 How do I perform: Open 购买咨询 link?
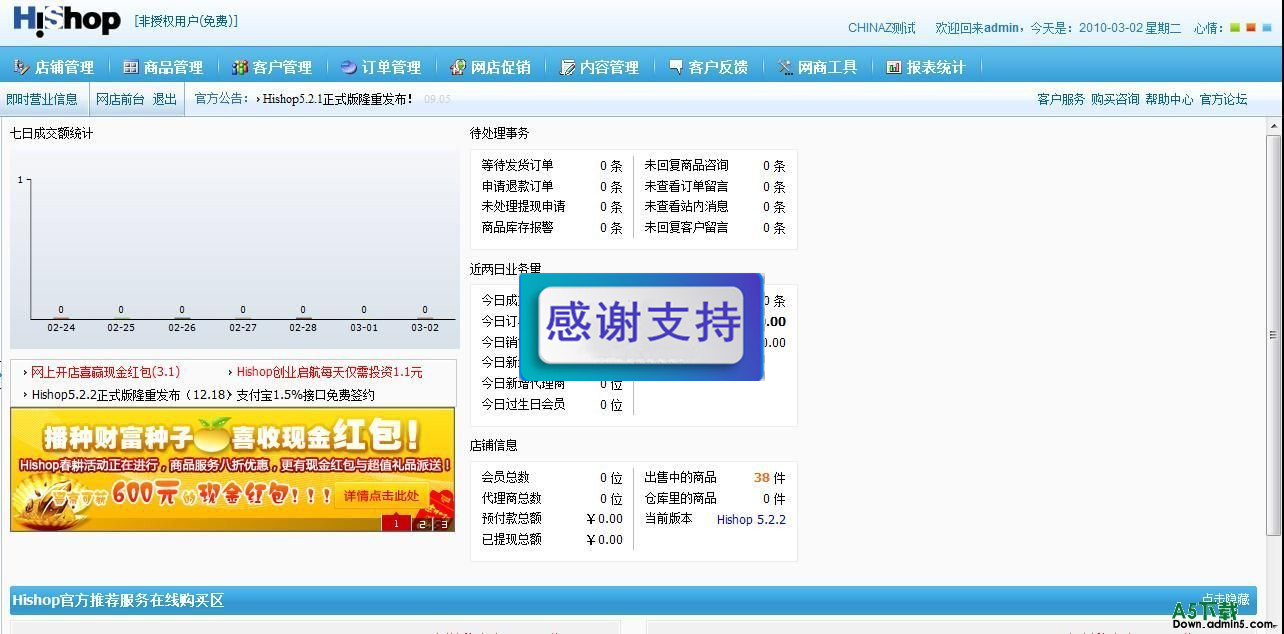click(x=1115, y=99)
